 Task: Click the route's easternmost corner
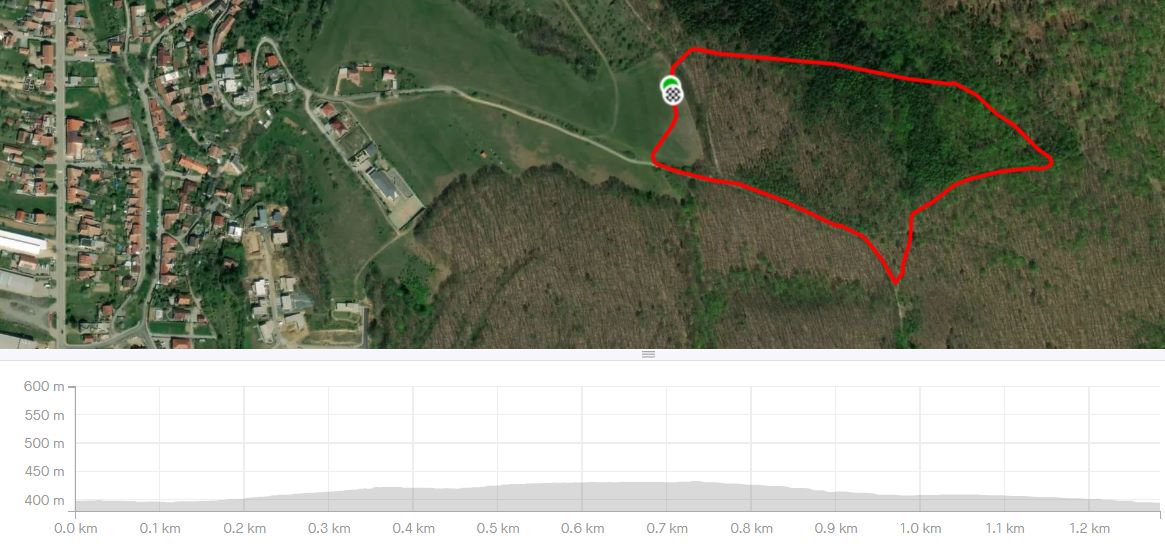[1049, 163]
